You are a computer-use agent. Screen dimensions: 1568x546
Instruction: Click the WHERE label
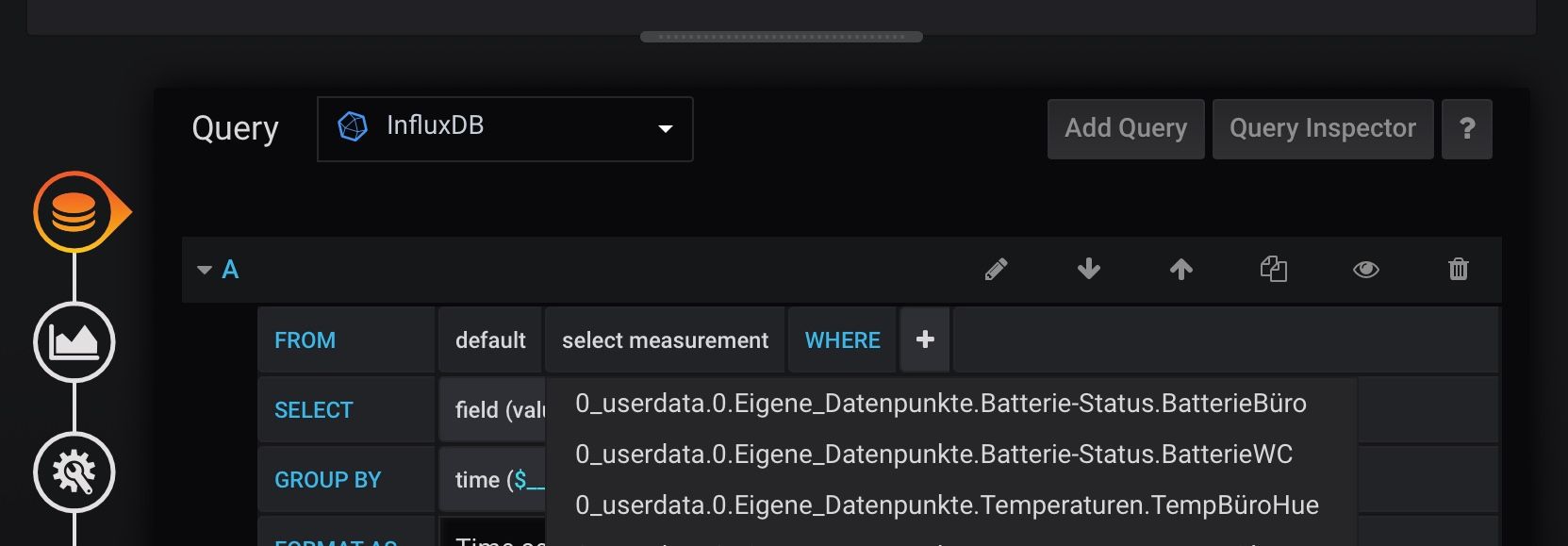click(842, 340)
